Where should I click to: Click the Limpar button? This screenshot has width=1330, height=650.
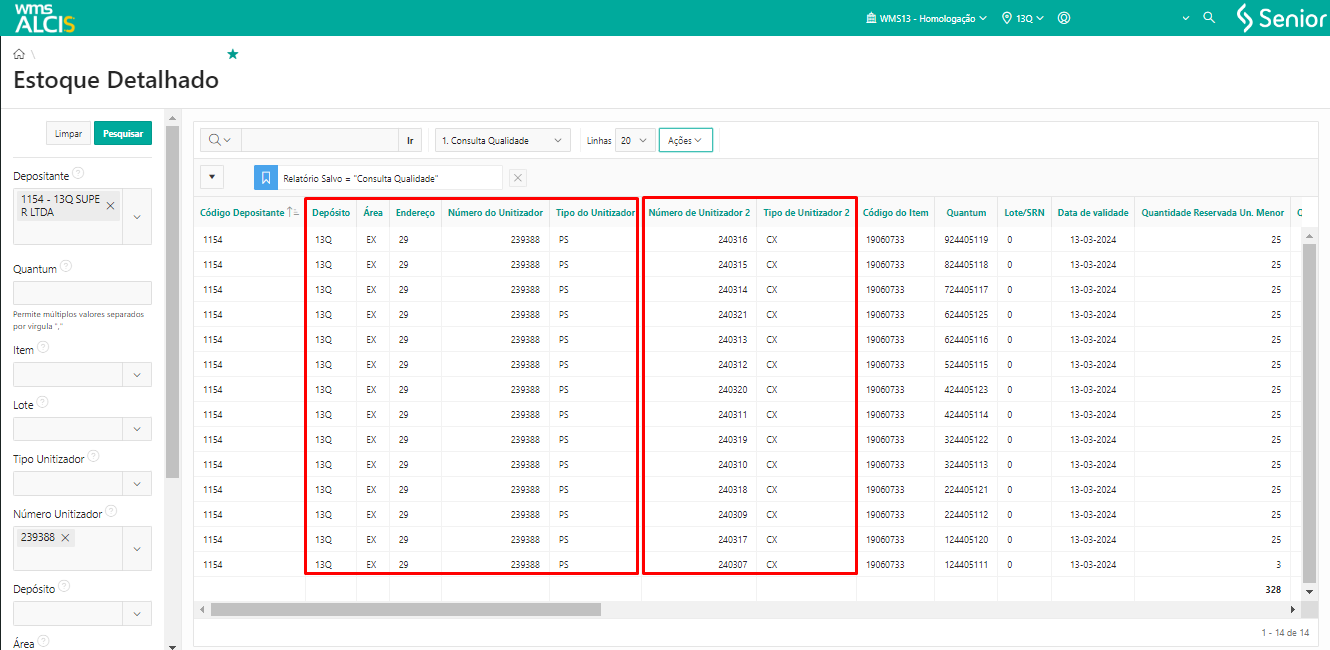pyautogui.click(x=68, y=133)
